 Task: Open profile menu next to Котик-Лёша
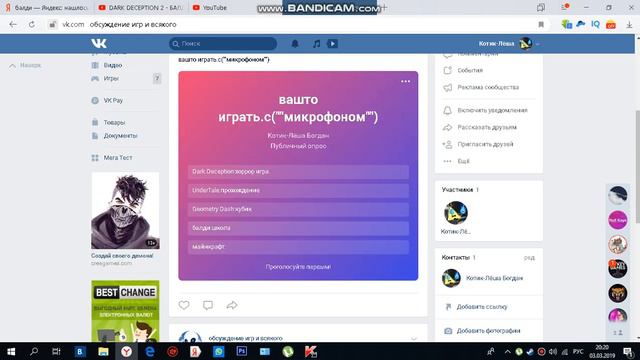(538, 44)
